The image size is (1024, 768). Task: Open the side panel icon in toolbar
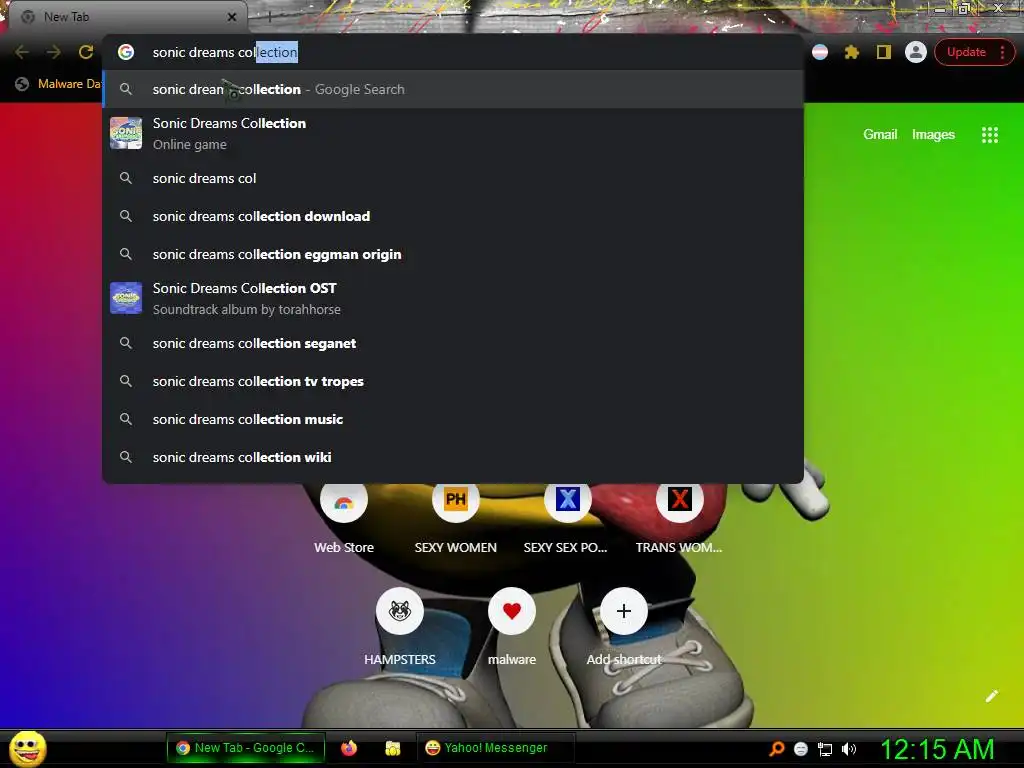pyautogui.click(x=884, y=52)
